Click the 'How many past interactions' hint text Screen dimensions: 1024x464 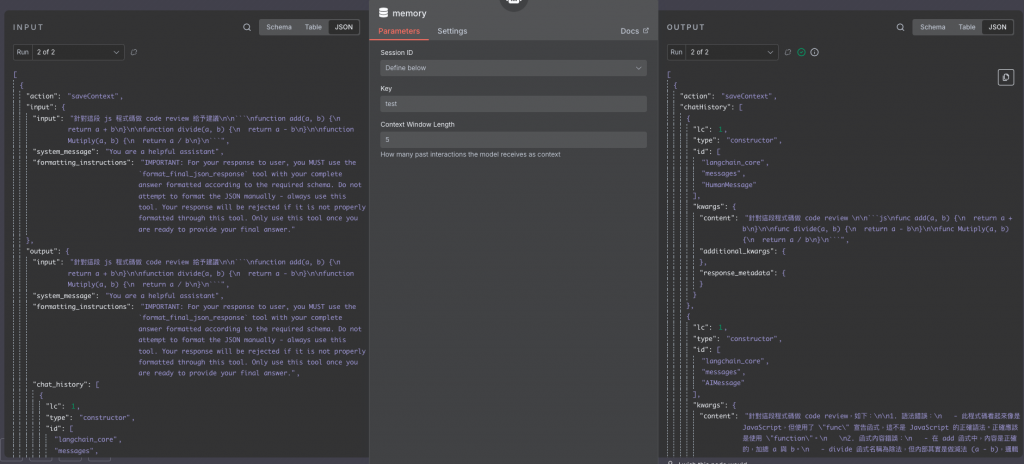click(x=470, y=155)
